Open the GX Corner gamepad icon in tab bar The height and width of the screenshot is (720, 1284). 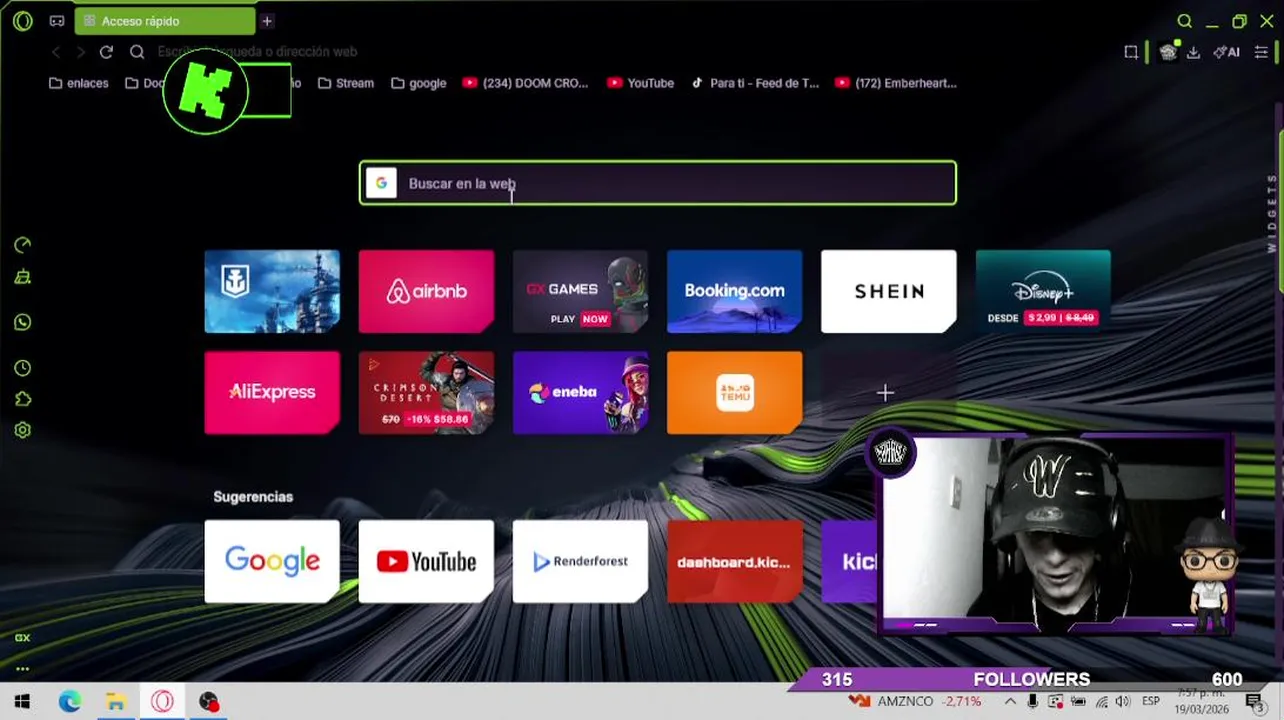pos(57,21)
